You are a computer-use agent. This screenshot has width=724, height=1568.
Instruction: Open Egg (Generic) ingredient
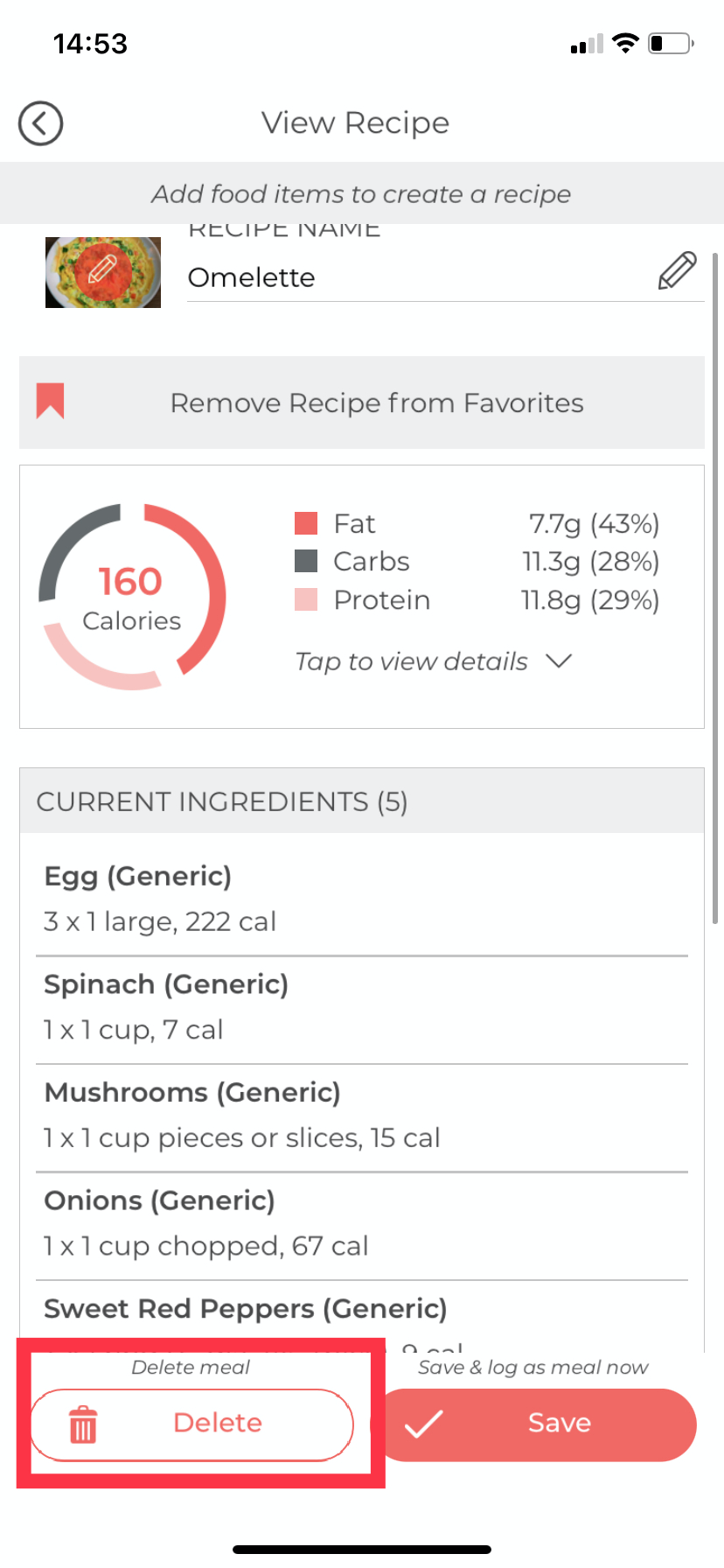pyautogui.click(x=362, y=898)
